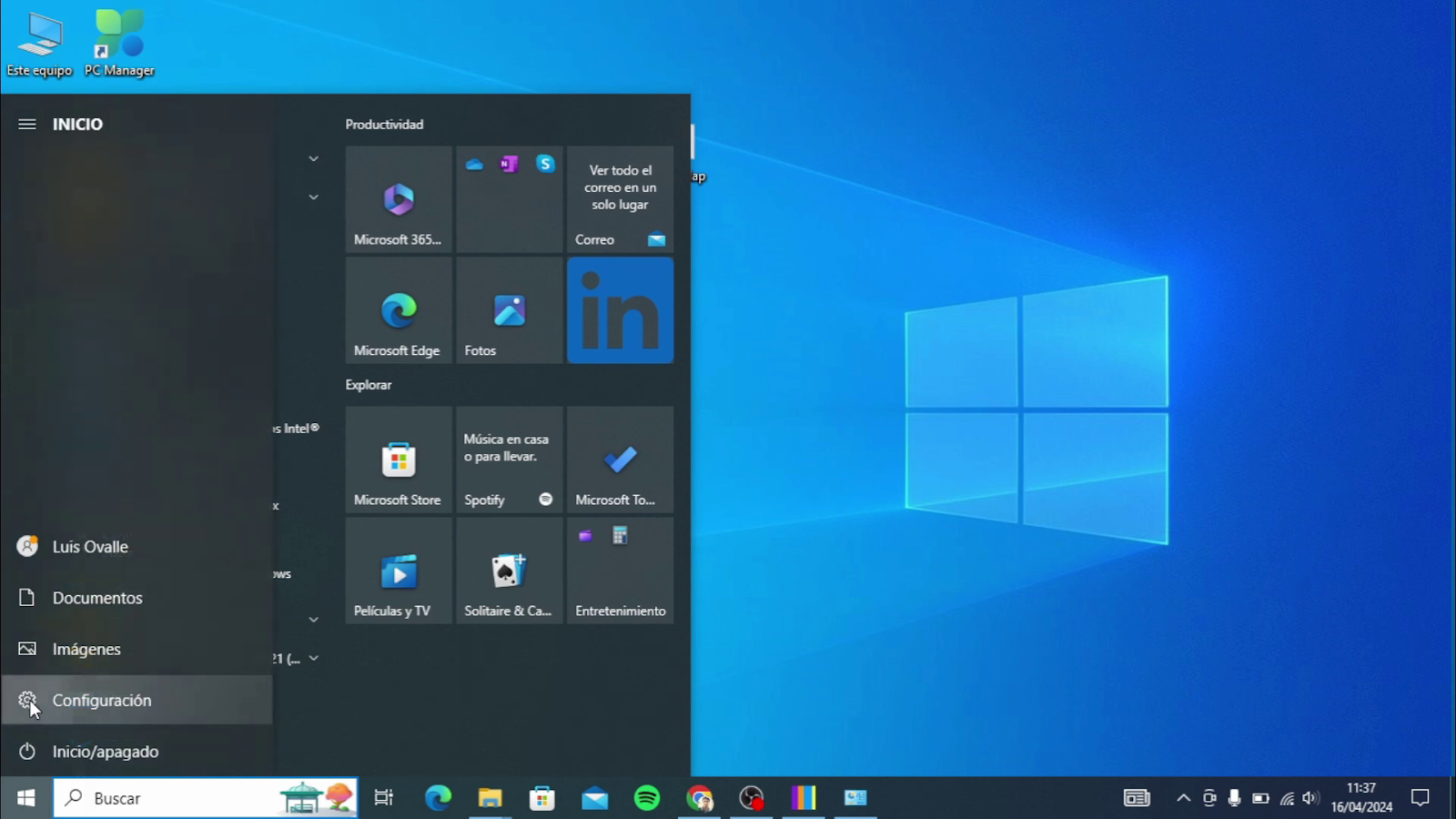Open the last taskbar app window
This screenshot has width=1456, height=819.
pos(855,798)
